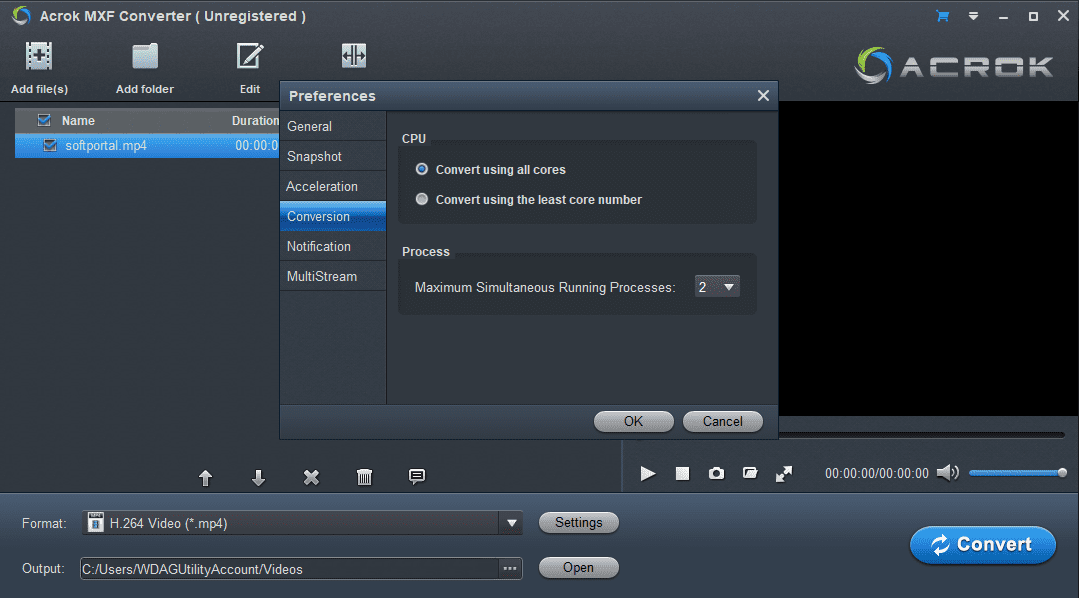Confirm preferences with OK button
This screenshot has height=598, width=1079.
point(634,421)
